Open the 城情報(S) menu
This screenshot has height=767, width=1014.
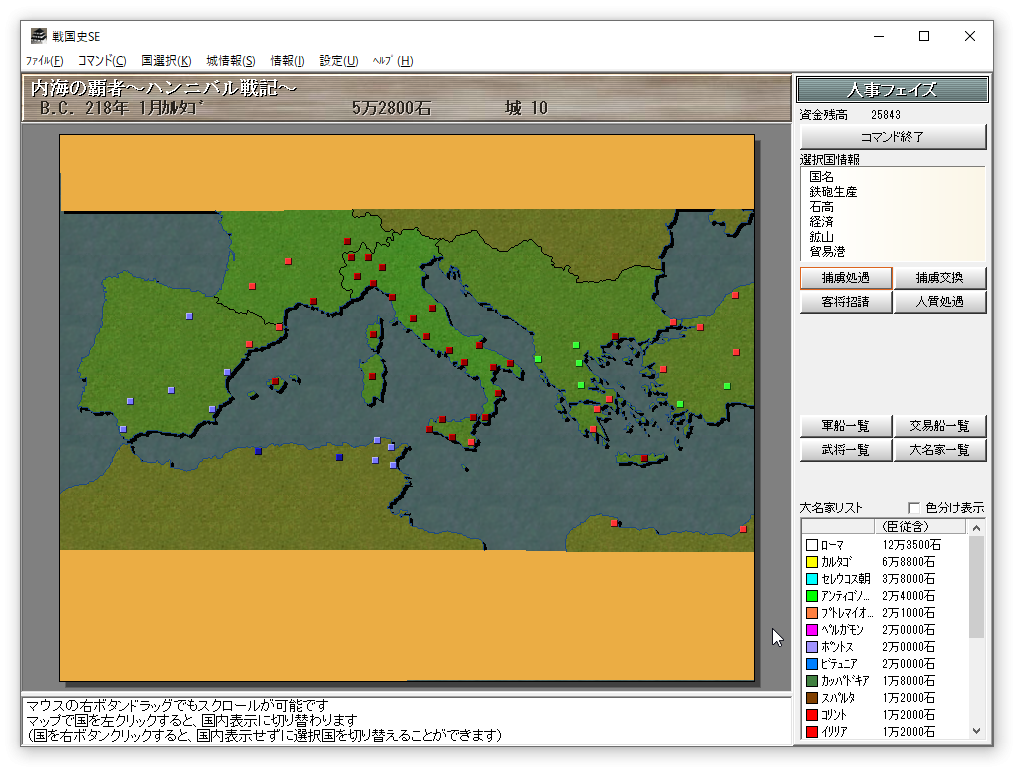point(230,61)
